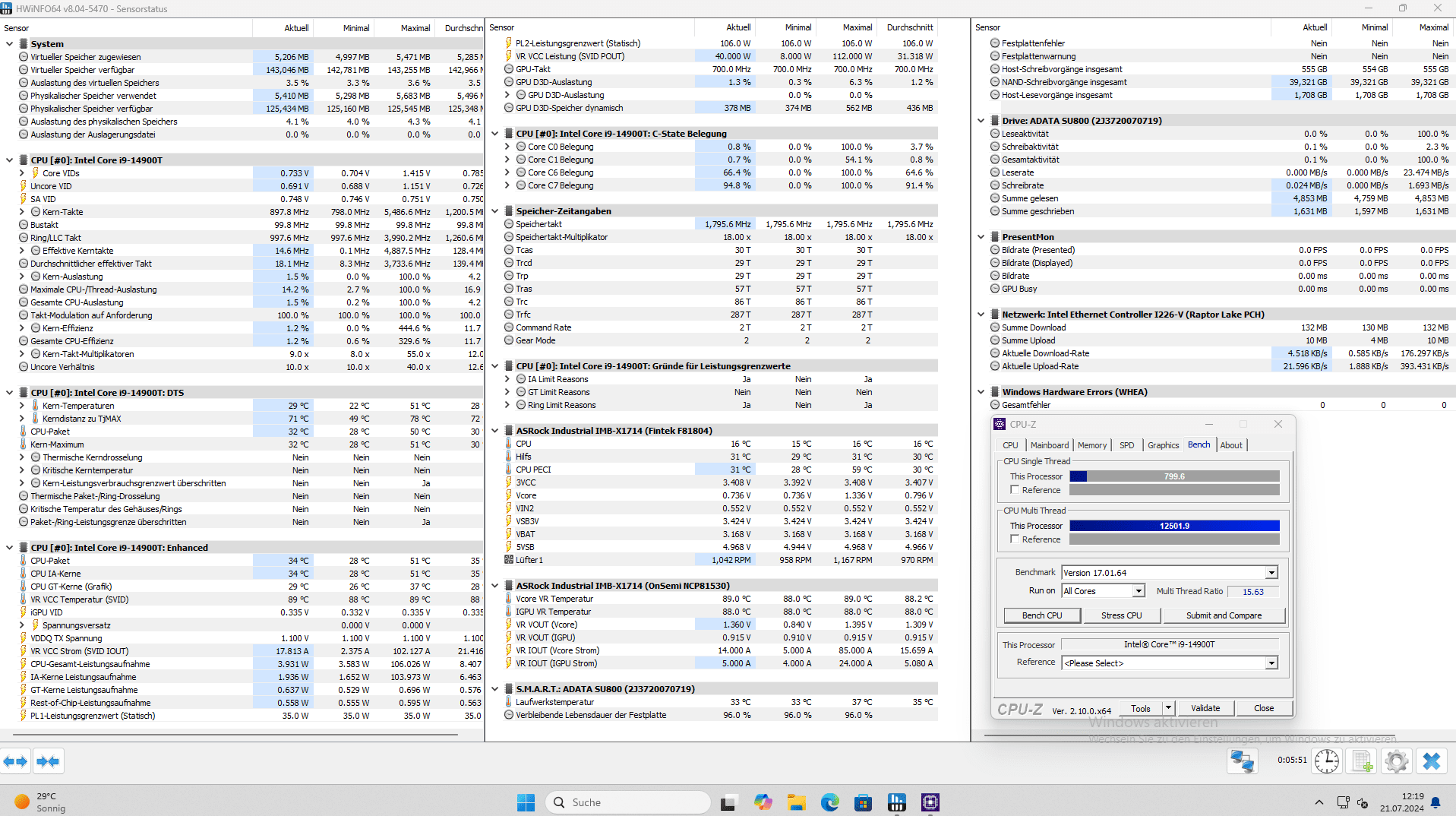Click the Tools button in CPU-Z
Viewport: 1456px width, 816px height.
pyautogui.click(x=1141, y=708)
